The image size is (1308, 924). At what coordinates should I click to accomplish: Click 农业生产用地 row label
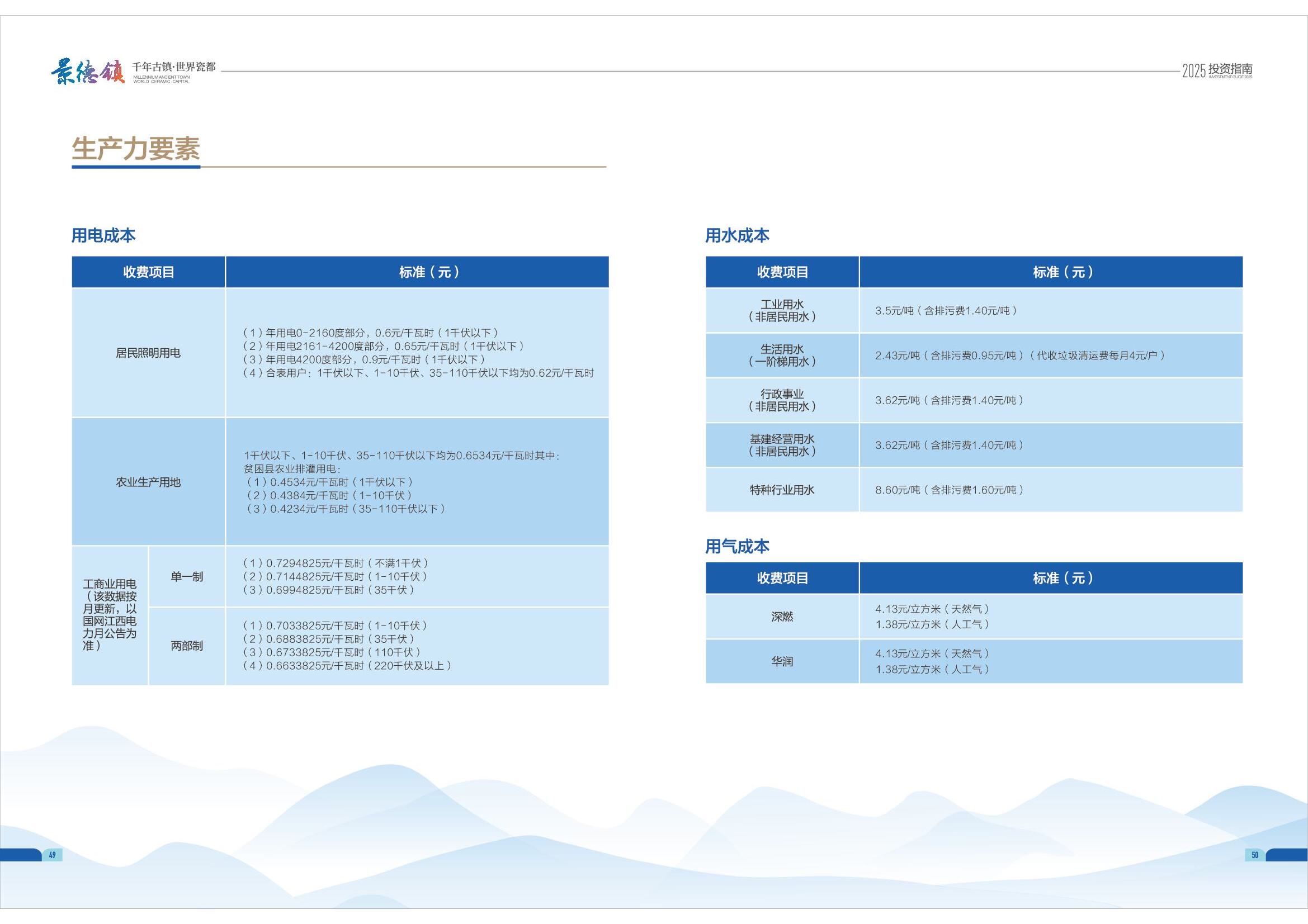tap(148, 482)
